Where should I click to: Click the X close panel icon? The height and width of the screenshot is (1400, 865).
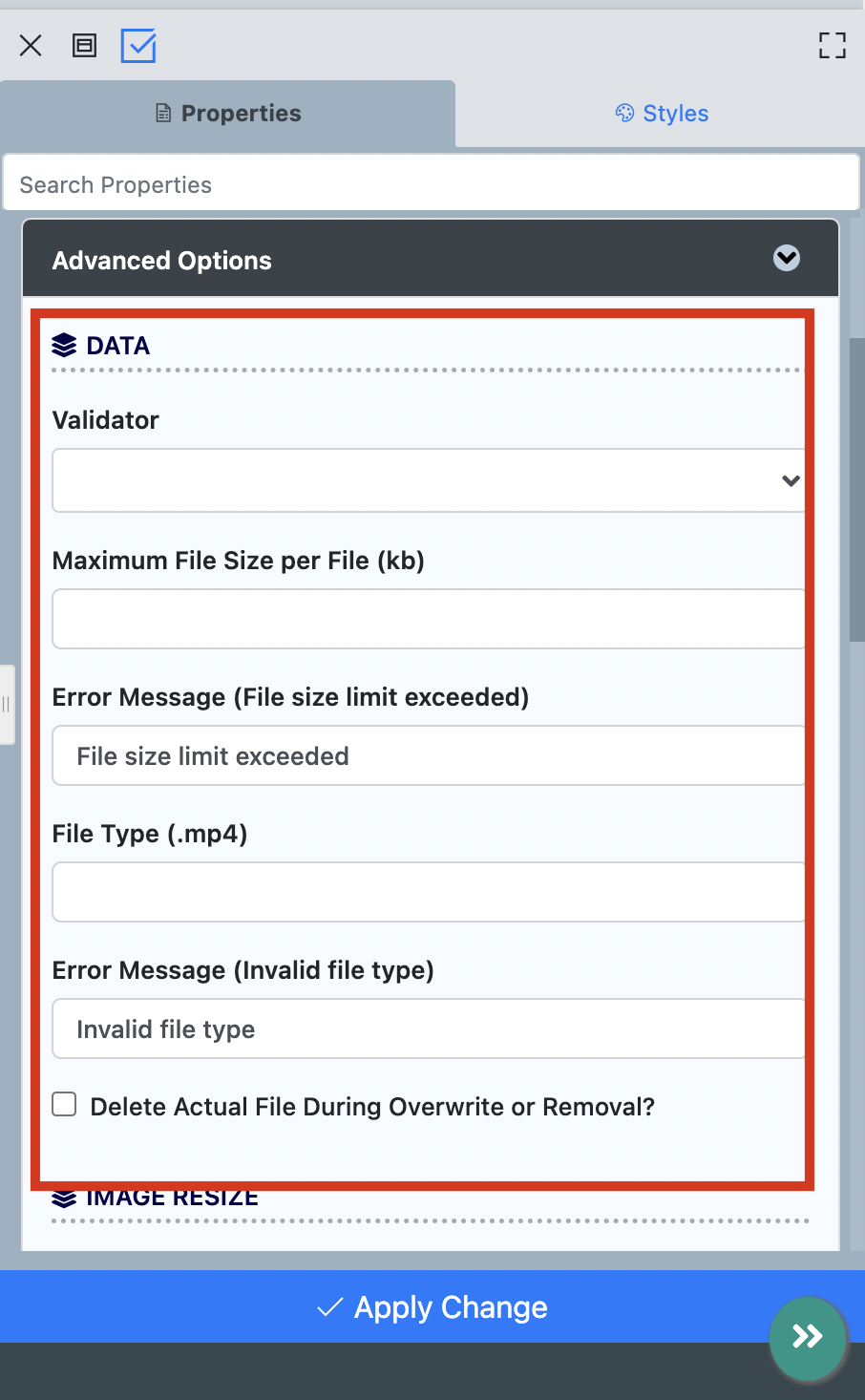click(x=31, y=46)
